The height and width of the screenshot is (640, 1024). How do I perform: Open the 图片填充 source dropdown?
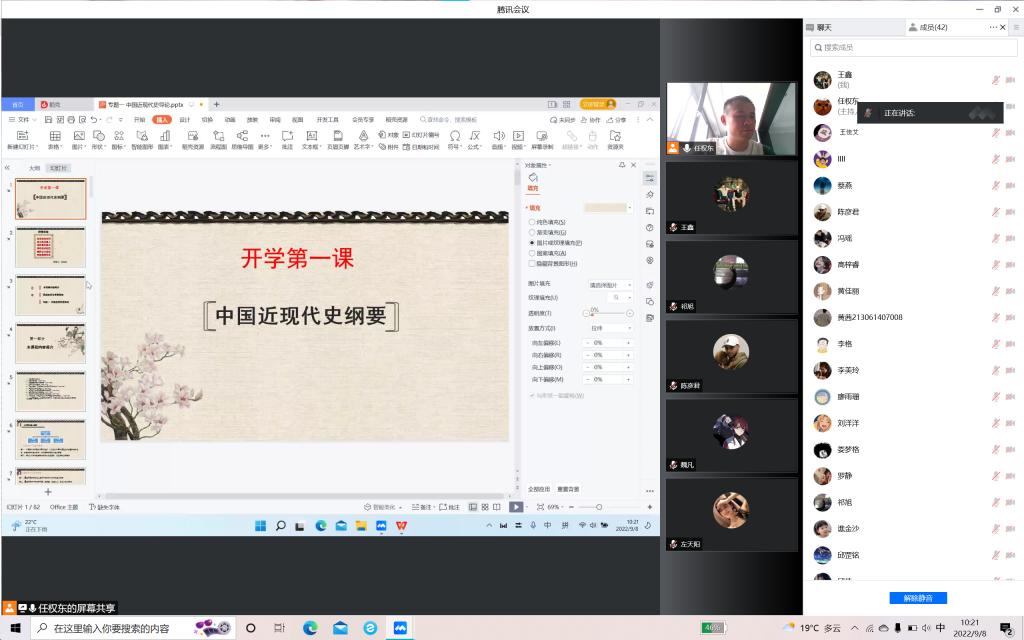tap(610, 285)
